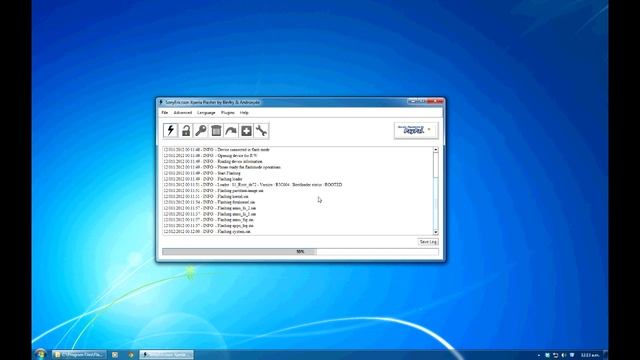This screenshot has height=360, width=640.
Task: Click the volume icon in system tray
Action: (x=564, y=355)
